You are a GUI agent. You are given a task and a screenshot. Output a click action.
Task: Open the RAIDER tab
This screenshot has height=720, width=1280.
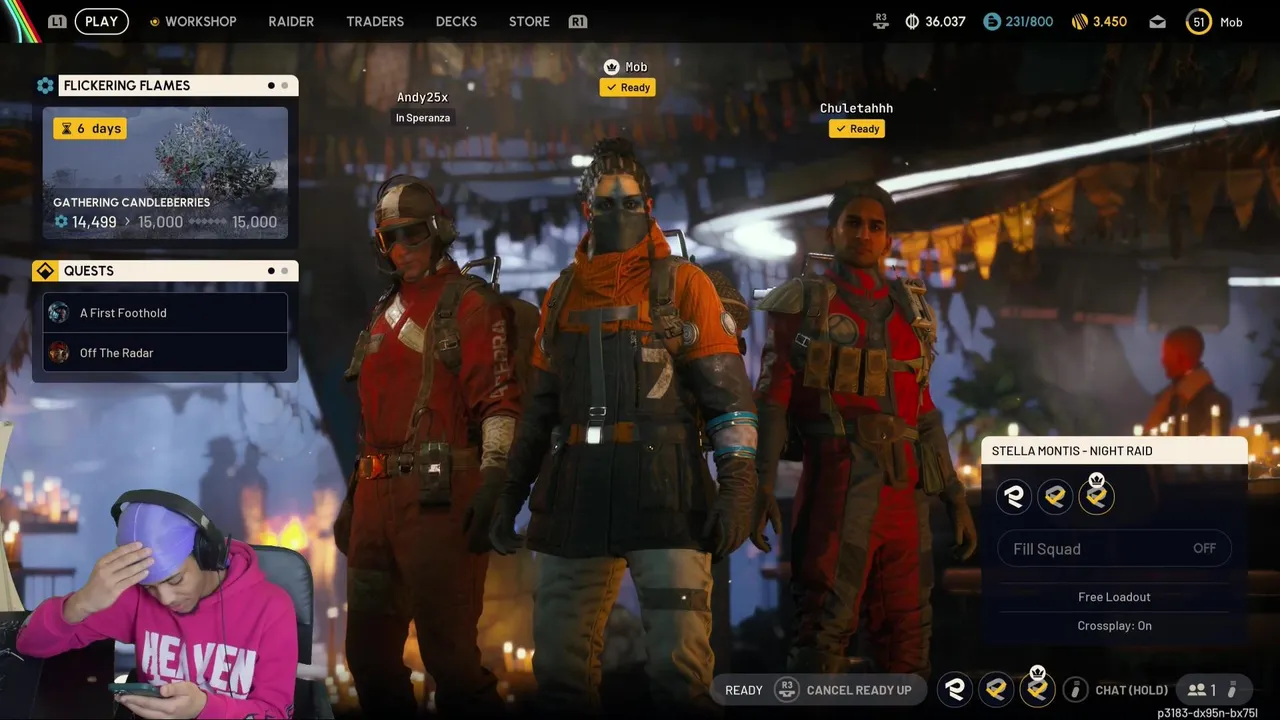tap(291, 21)
